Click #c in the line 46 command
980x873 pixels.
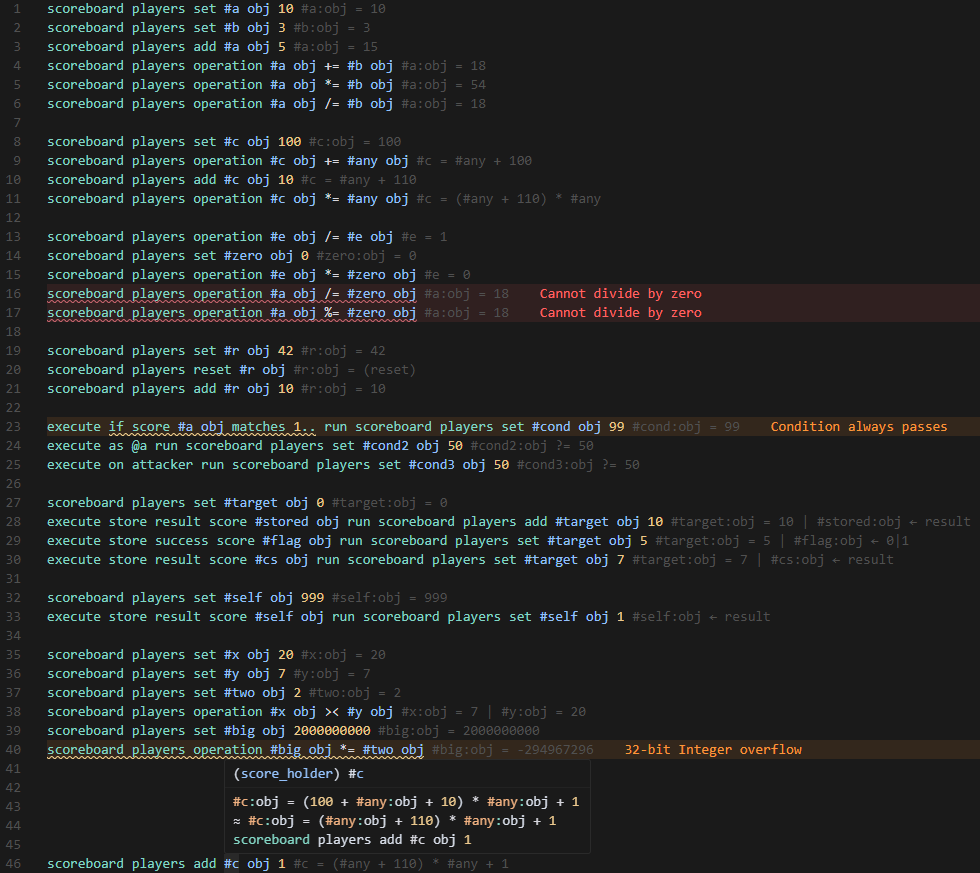coord(231,864)
